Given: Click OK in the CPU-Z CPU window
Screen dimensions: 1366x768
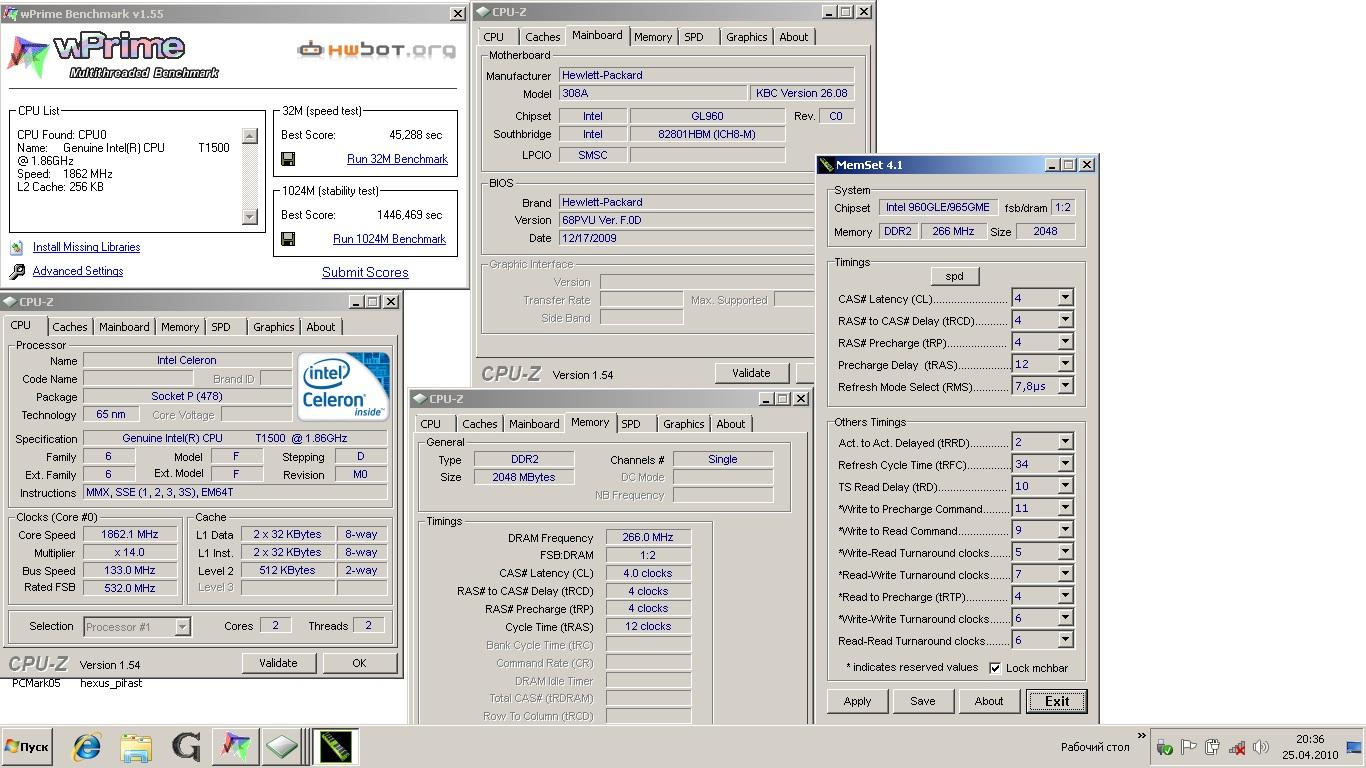Looking at the screenshot, I should pos(359,663).
